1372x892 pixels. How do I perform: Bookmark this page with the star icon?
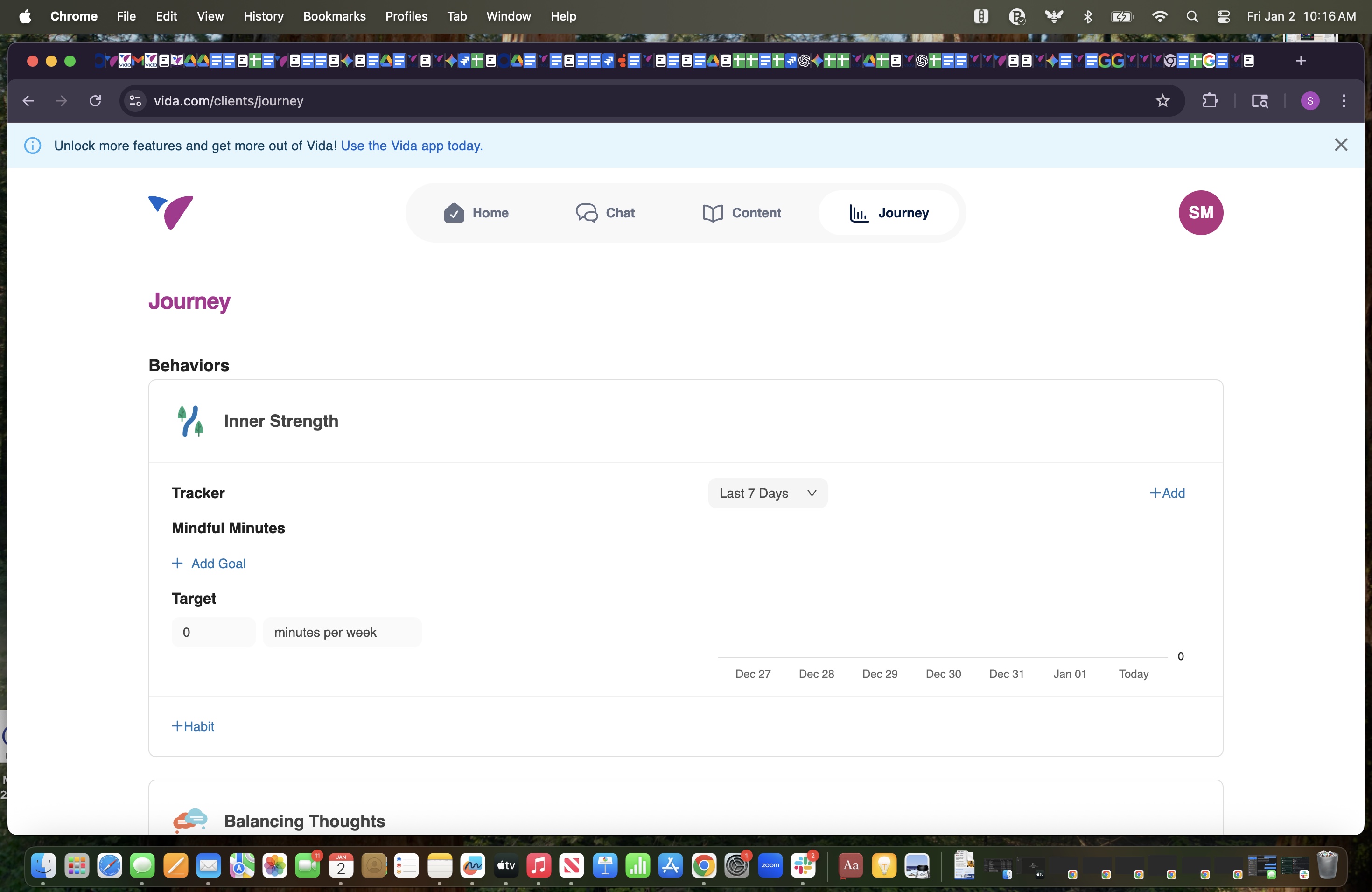pyautogui.click(x=1162, y=101)
